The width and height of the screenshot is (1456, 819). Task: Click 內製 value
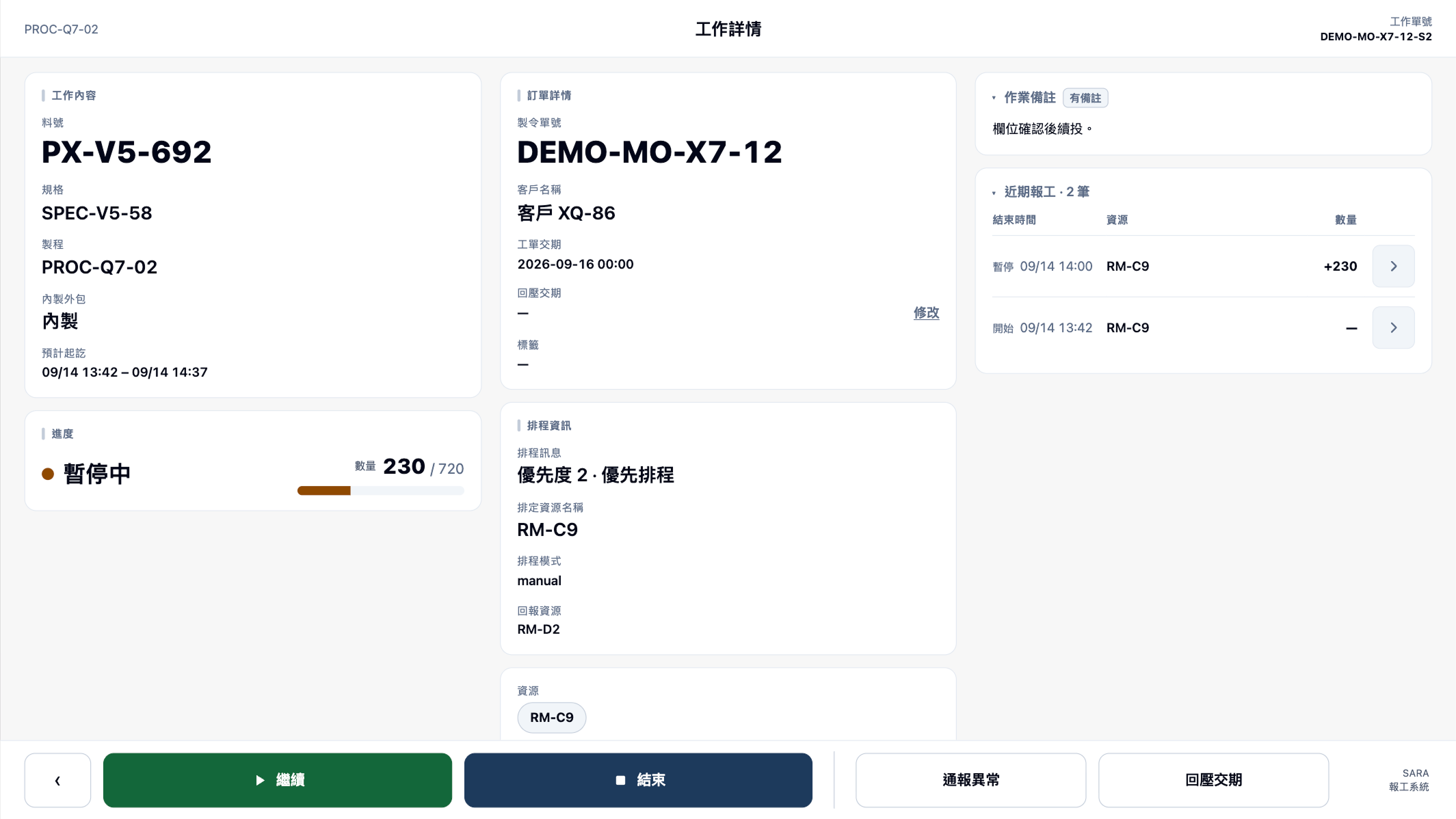[60, 321]
